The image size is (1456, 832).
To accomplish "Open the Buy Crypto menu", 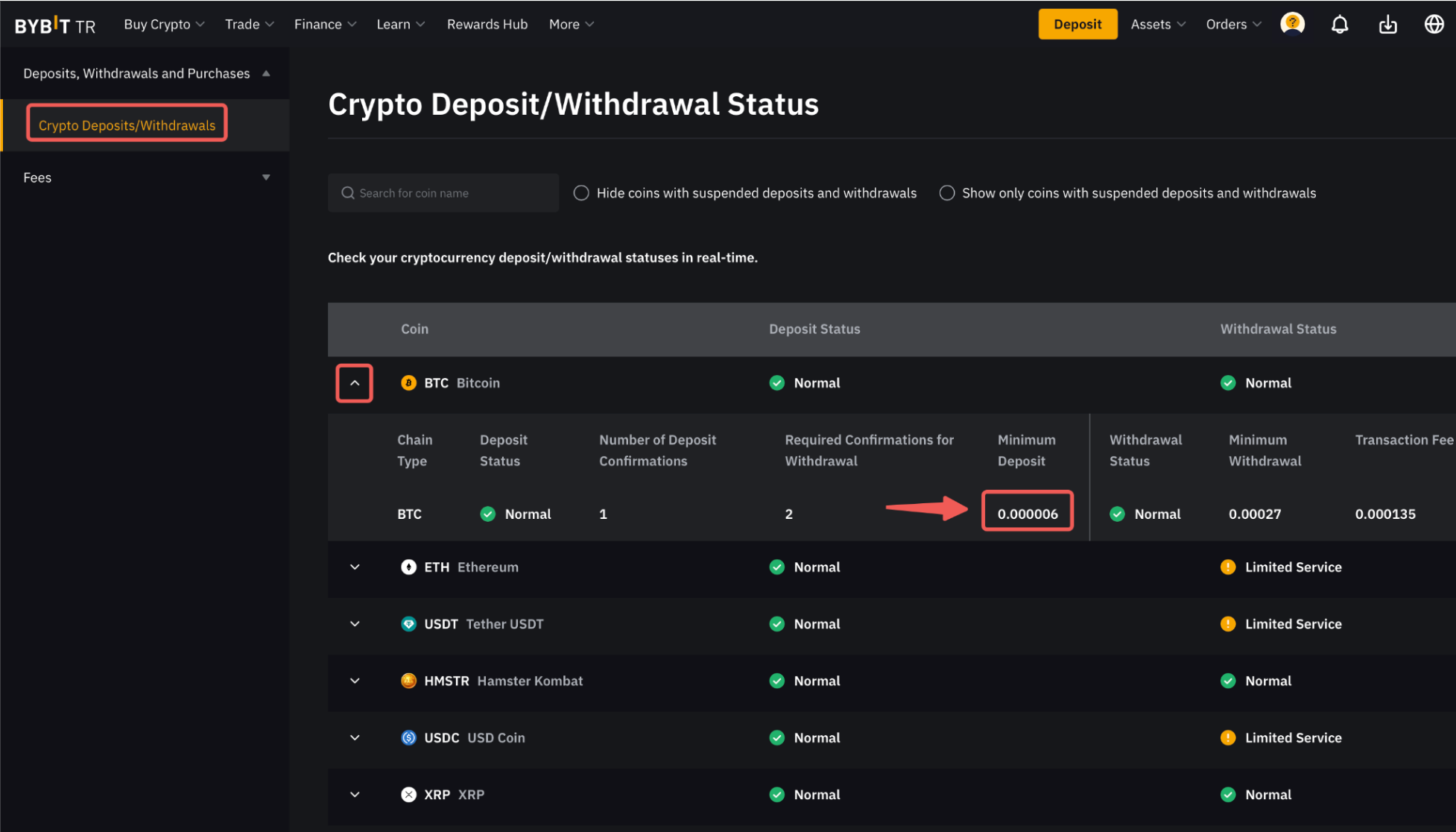I will (x=164, y=25).
